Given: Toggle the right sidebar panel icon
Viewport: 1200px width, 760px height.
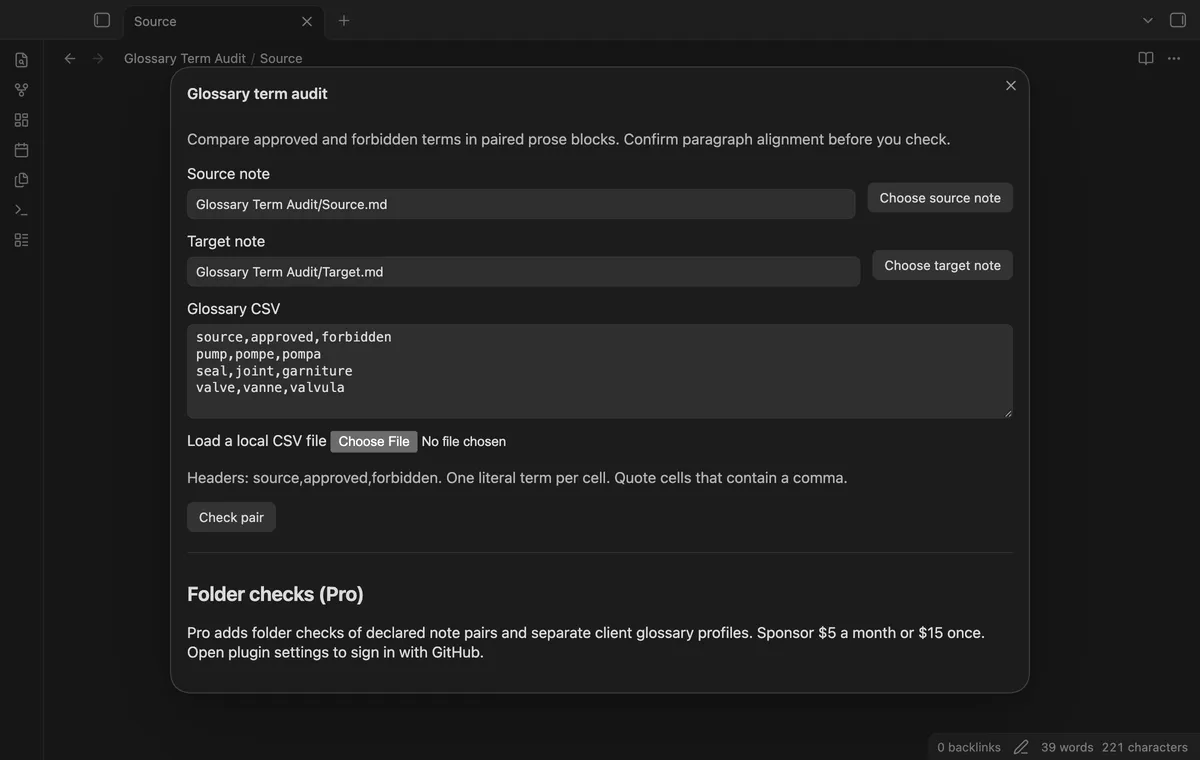Looking at the screenshot, I should [1177, 20].
